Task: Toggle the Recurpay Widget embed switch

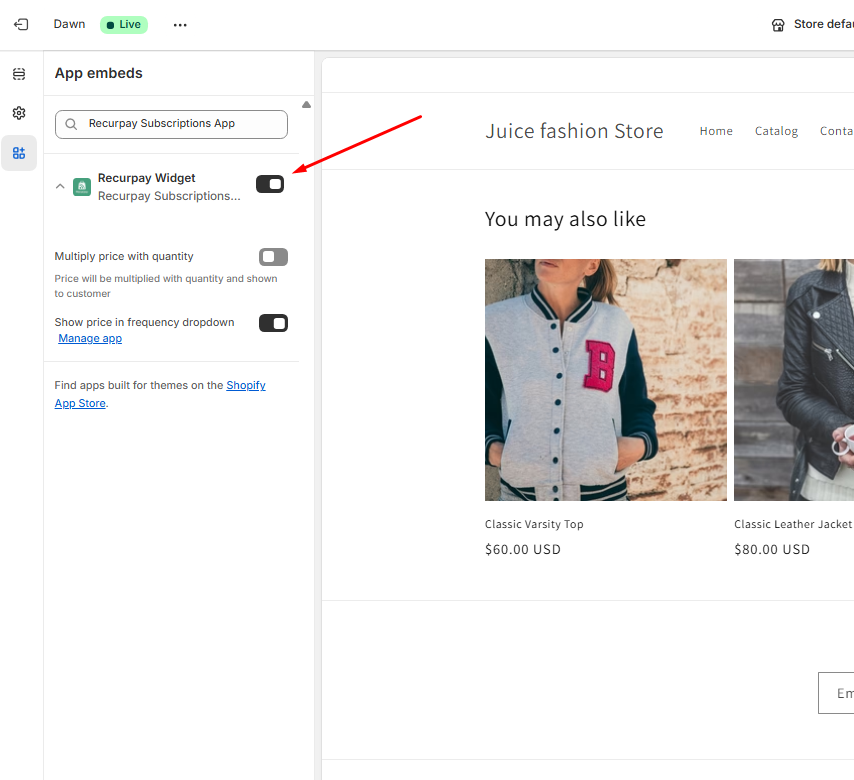Action: [x=270, y=184]
